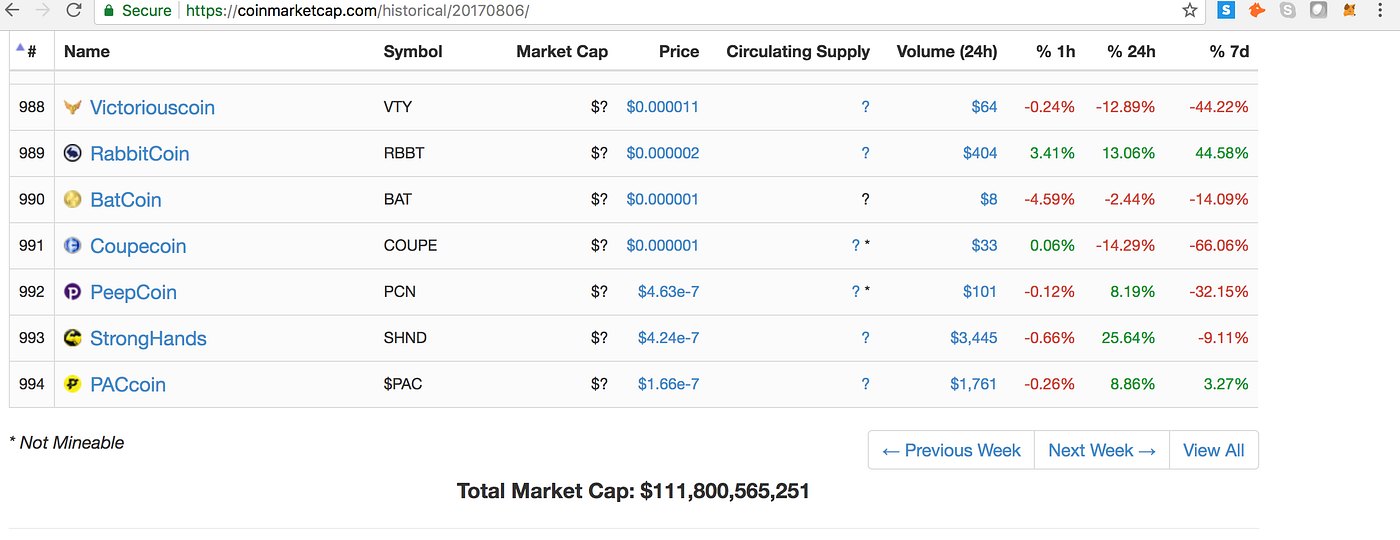Image resolution: width=1400 pixels, height=540 pixels.
Task: Bookmark page with the star icon
Action: click(1189, 10)
